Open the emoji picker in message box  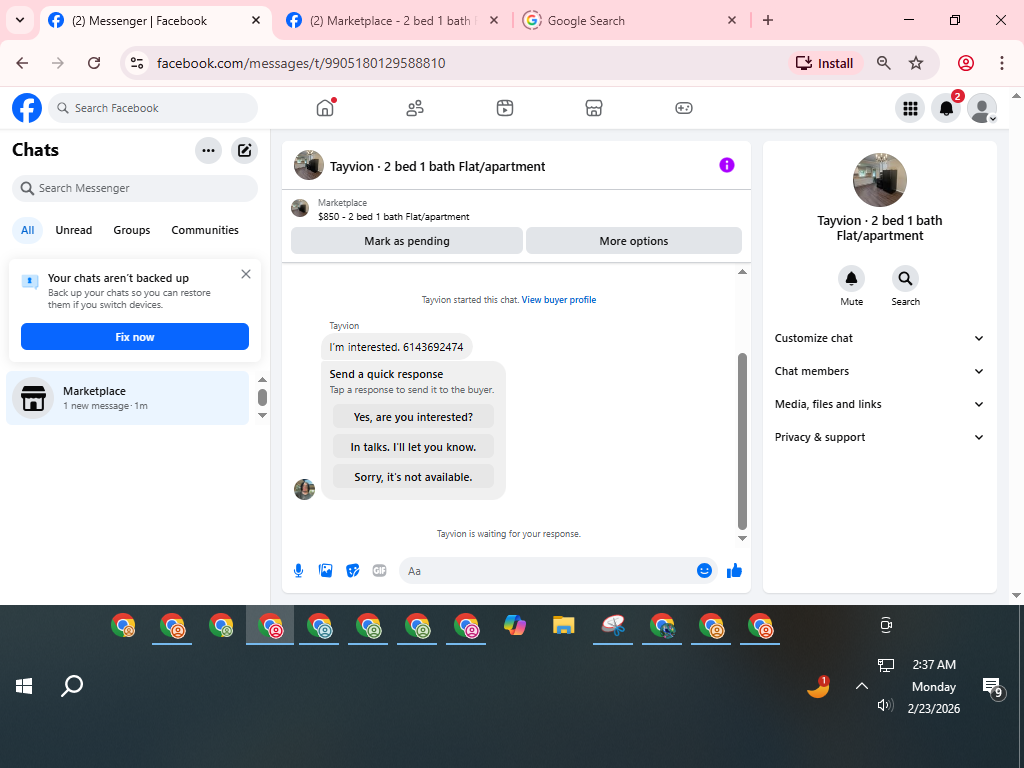pos(704,571)
